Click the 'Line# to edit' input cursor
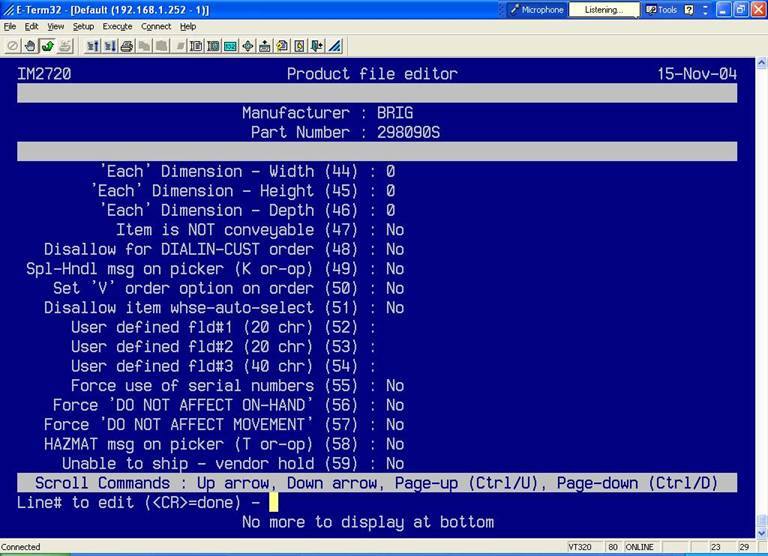The width and height of the screenshot is (768, 556). 273,502
